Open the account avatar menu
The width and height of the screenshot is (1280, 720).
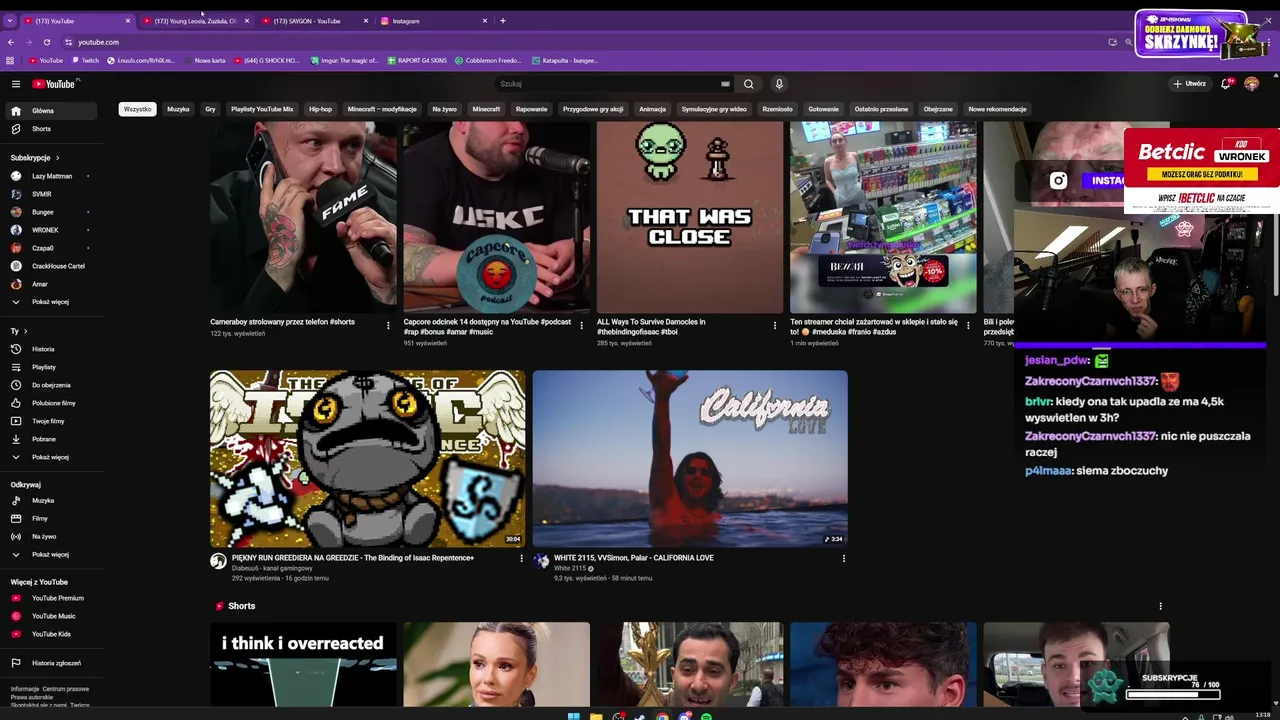(1251, 84)
